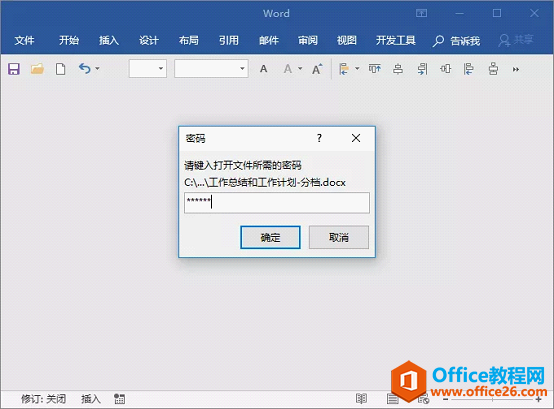Show more toolbar commands chevron
Image resolution: width=554 pixels, height=409 pixels.
click(516, 69)
